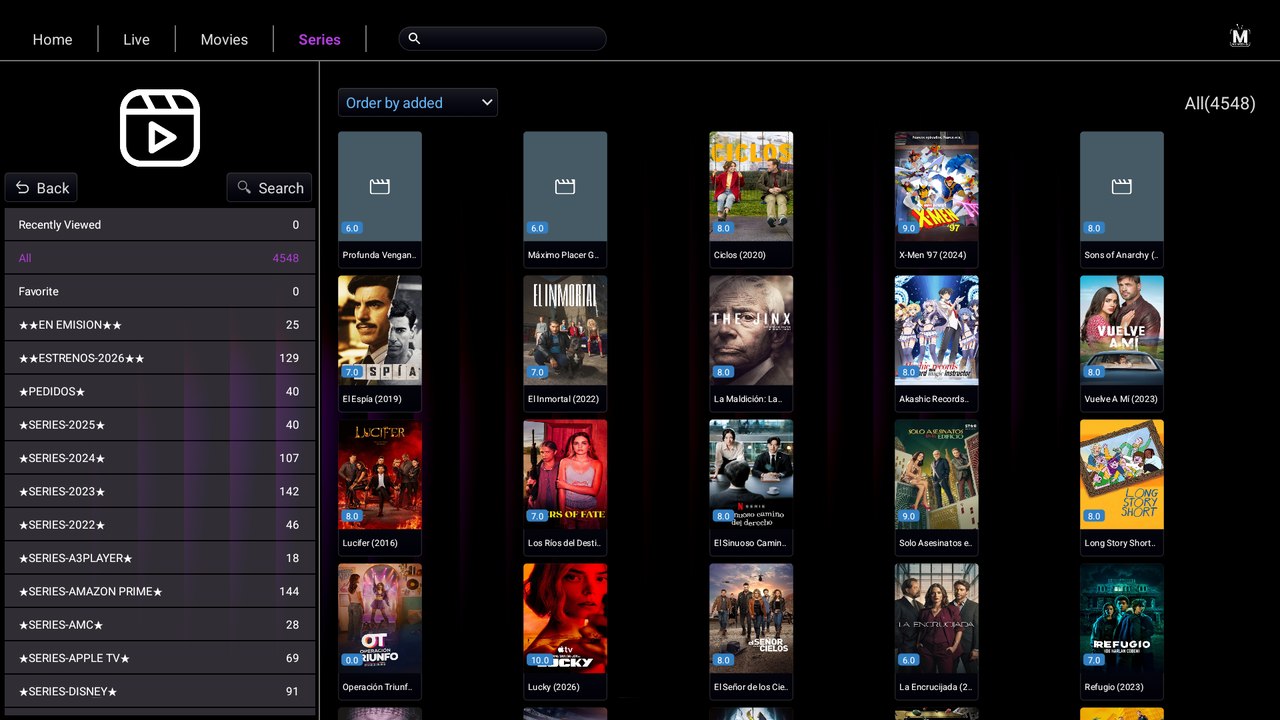The image size is (1280, 720).
Task: Click the Back button
Action: pyautogui.click(x=41, y=188)
